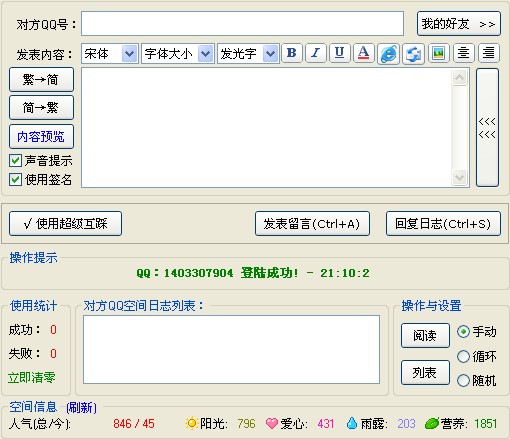The image size is (510, 439).
Task: Open the 发光字 effect dropdown
Action: 270,53
